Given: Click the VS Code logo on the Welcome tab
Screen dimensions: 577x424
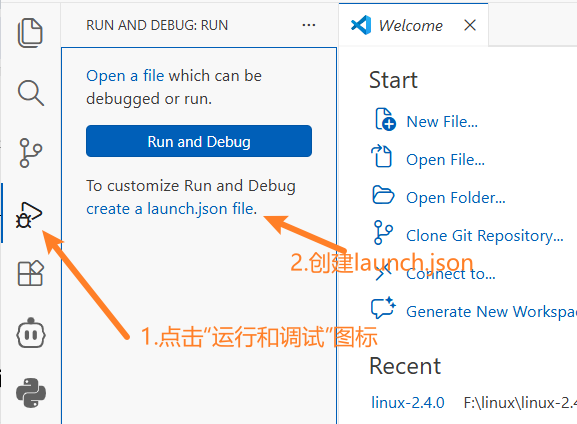Looking at the screenshot, I should (361, 25).
